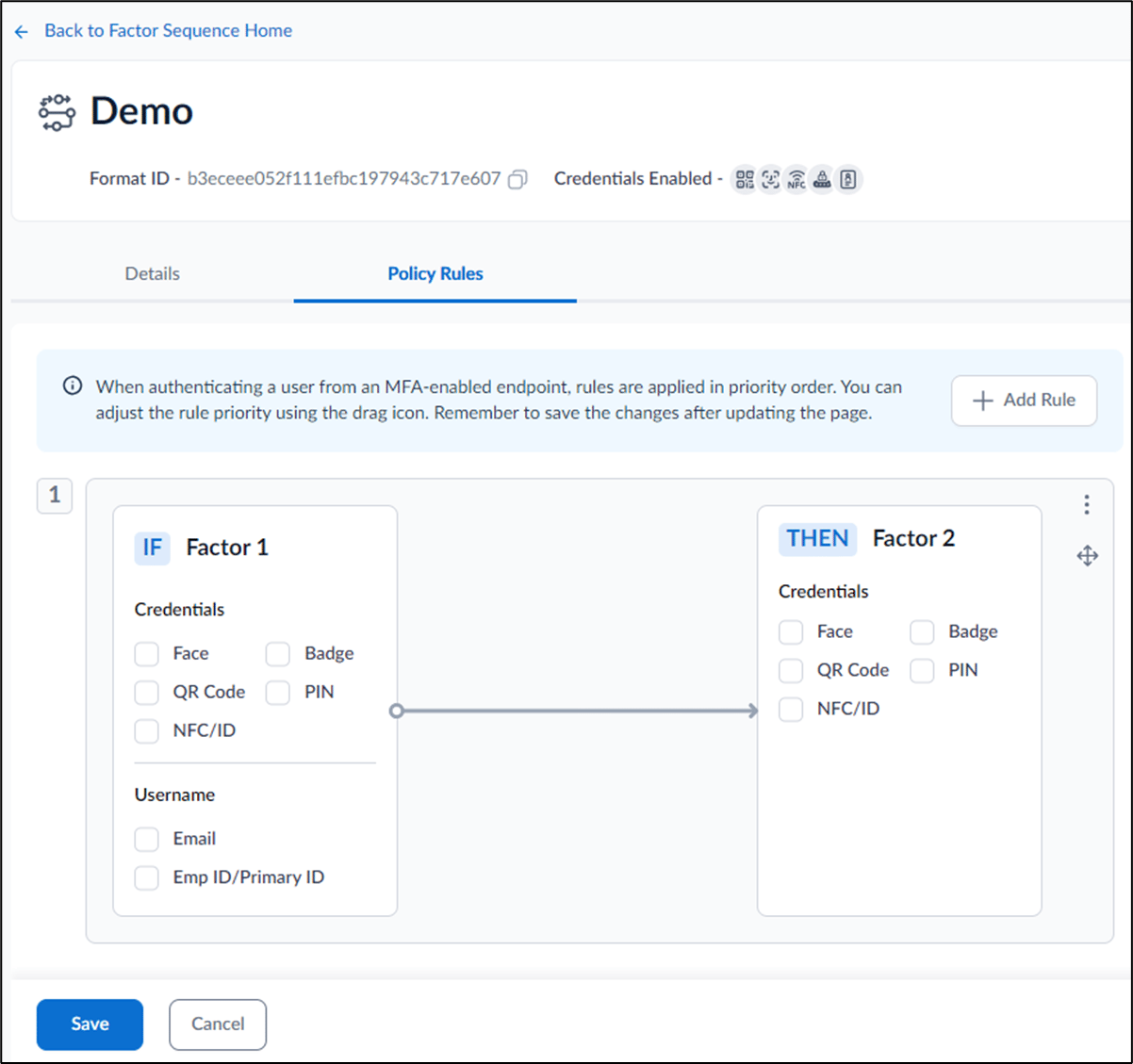Click the drag handle icon for rule 1

click(1088, 556)
